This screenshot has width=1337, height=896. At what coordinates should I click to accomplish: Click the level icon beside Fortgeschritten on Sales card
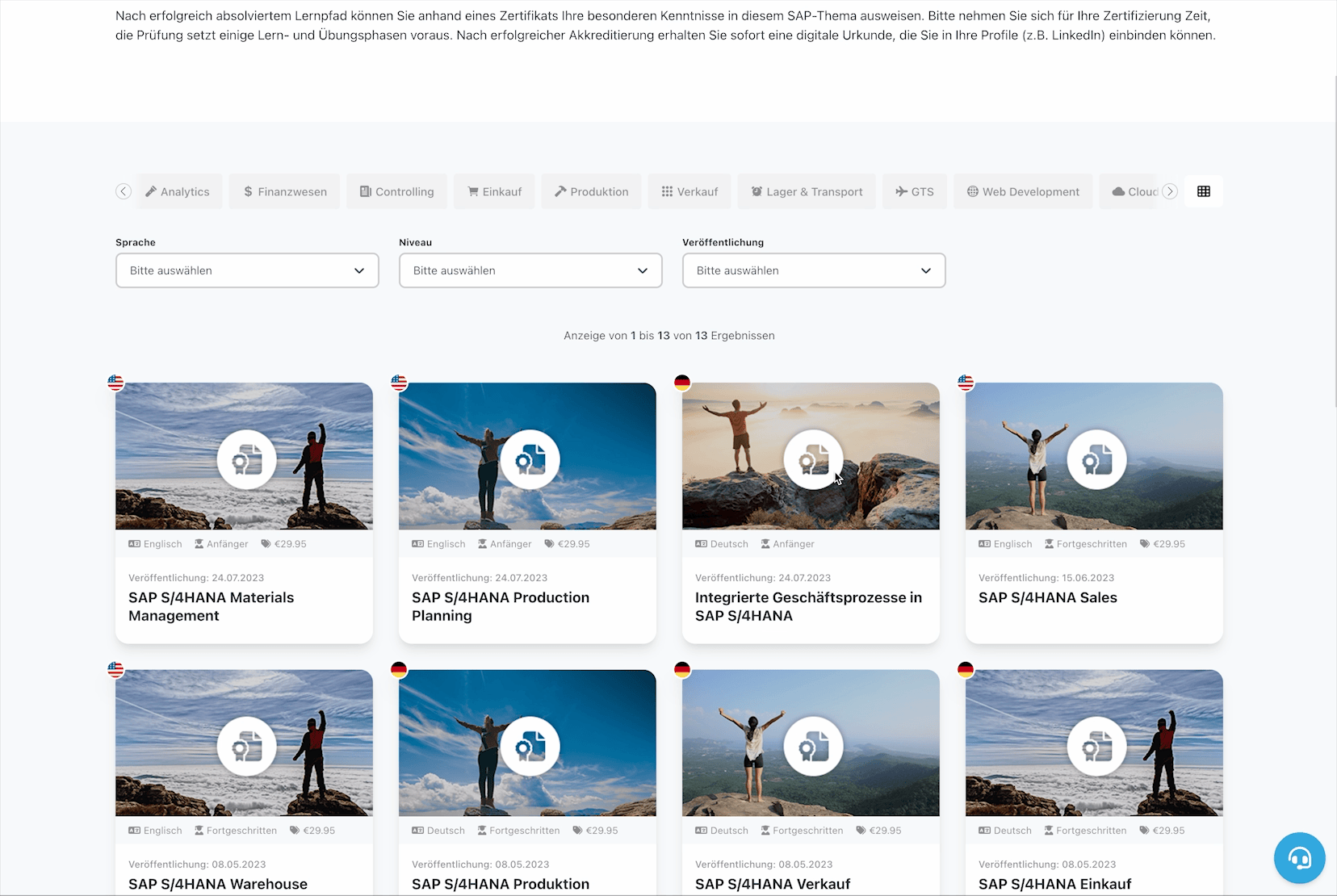(1049, 544)
